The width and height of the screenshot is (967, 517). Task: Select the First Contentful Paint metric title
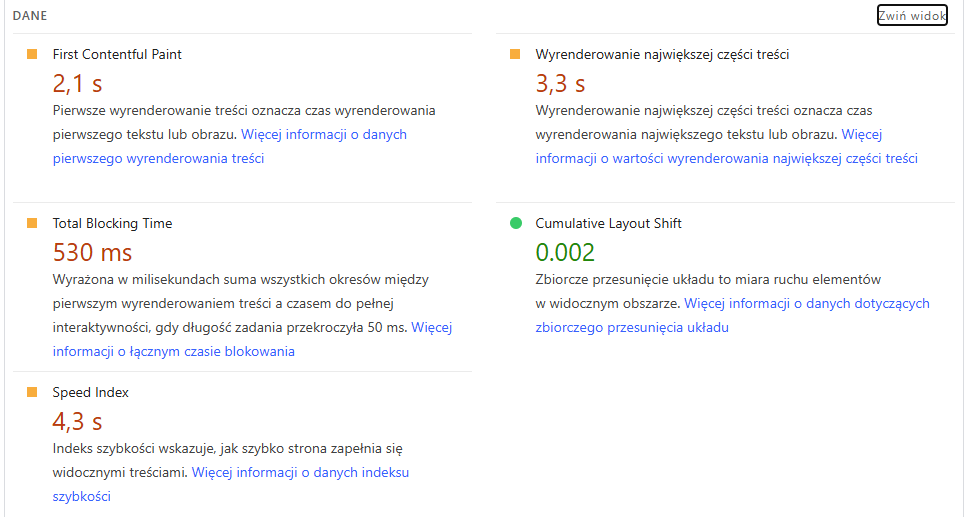[117, 55]
